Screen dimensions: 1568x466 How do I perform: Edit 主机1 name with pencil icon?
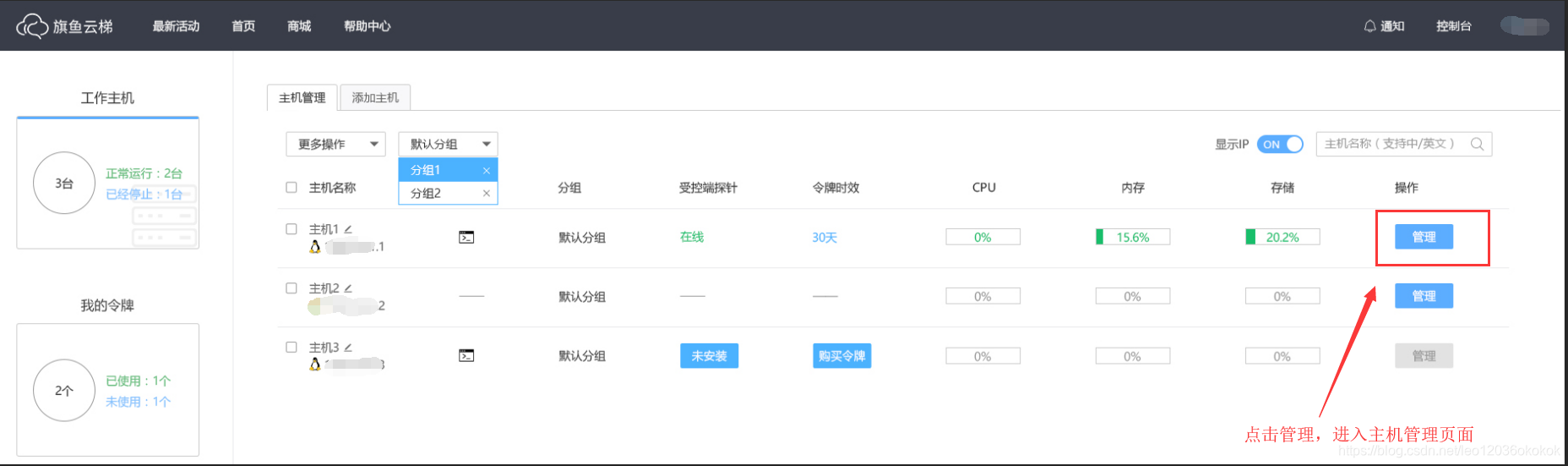point(348,229)
